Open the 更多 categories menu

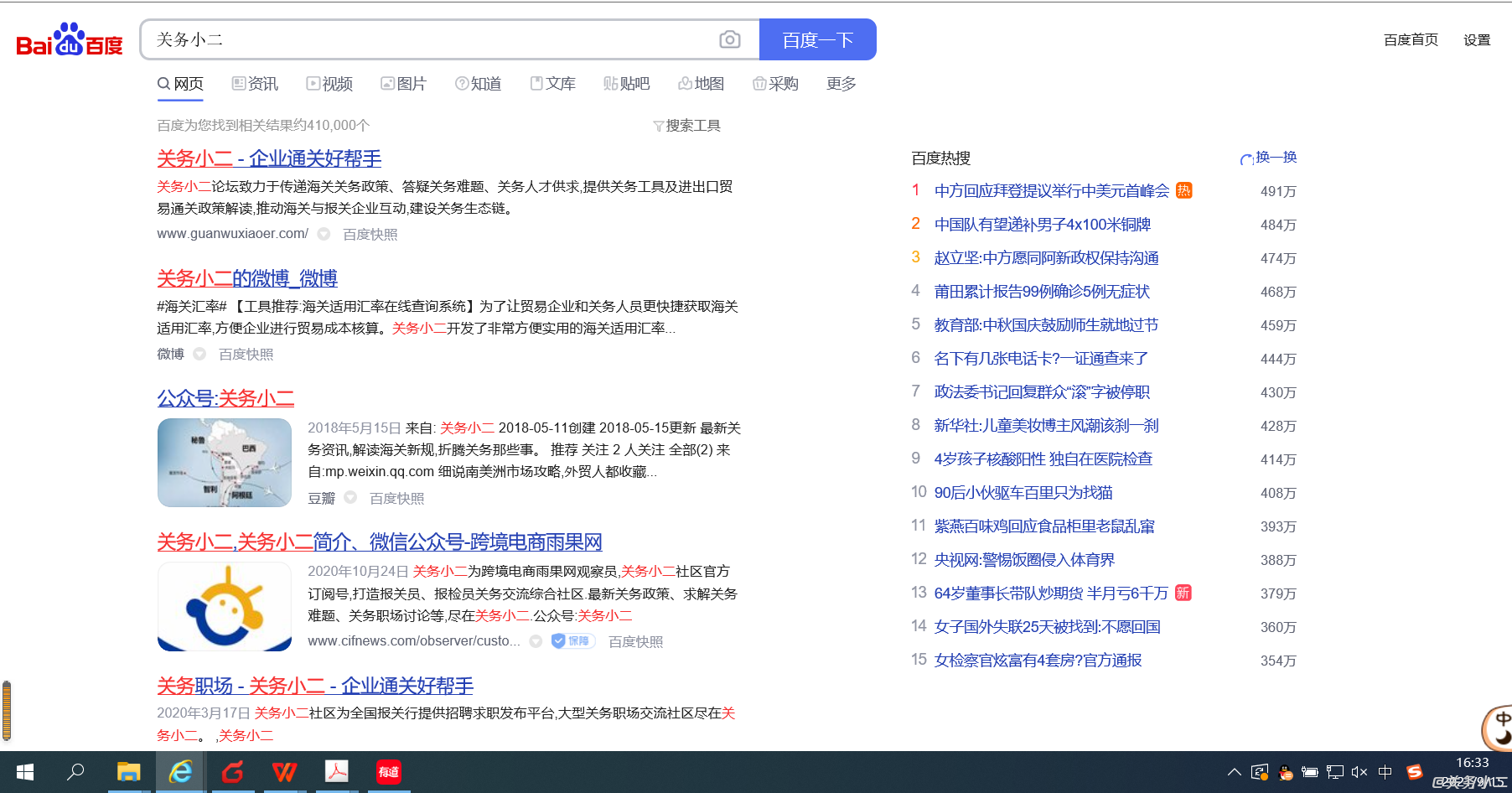[841, 84]
